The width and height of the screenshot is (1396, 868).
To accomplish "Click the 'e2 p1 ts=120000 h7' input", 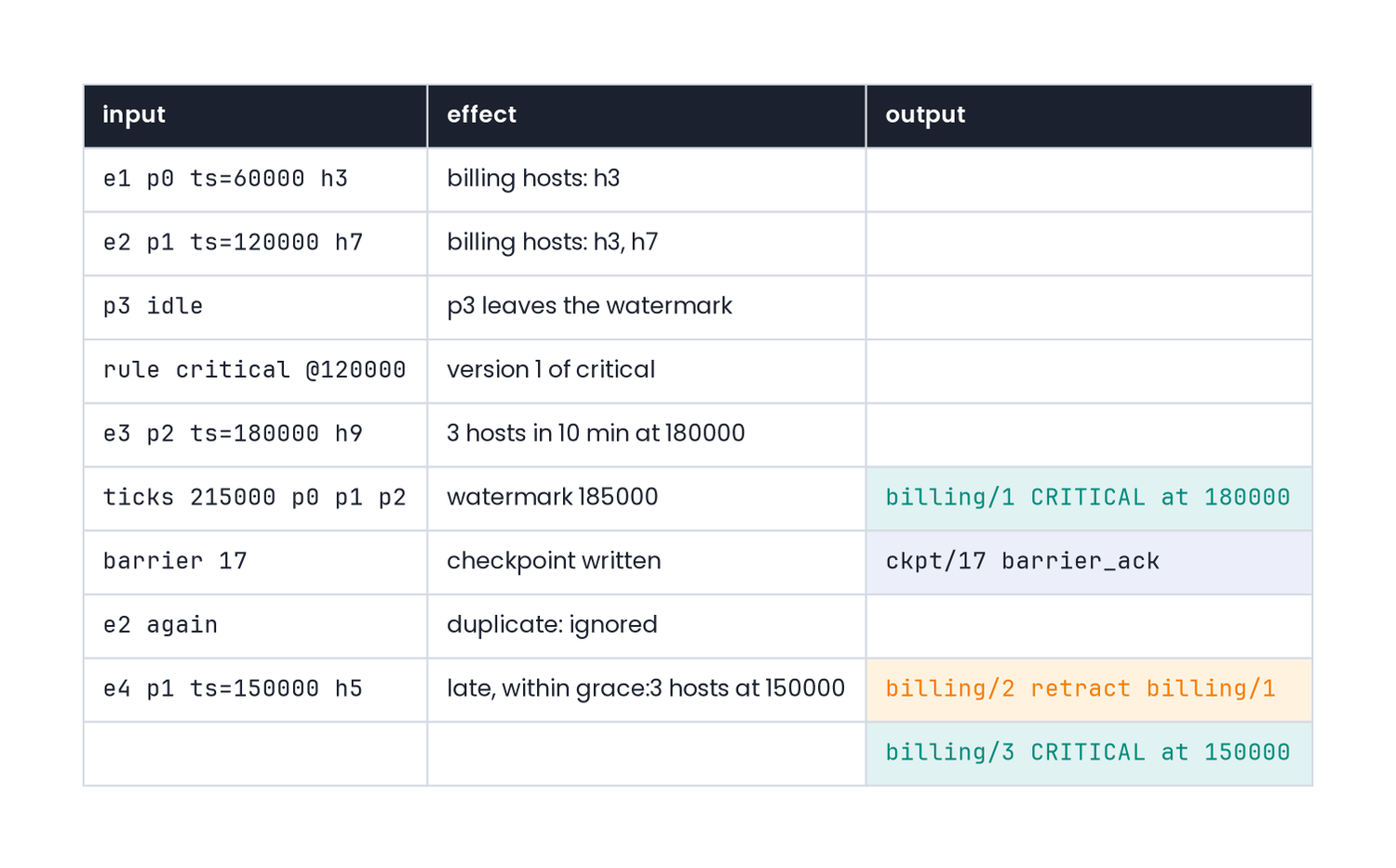I will [x=255, y=244].
